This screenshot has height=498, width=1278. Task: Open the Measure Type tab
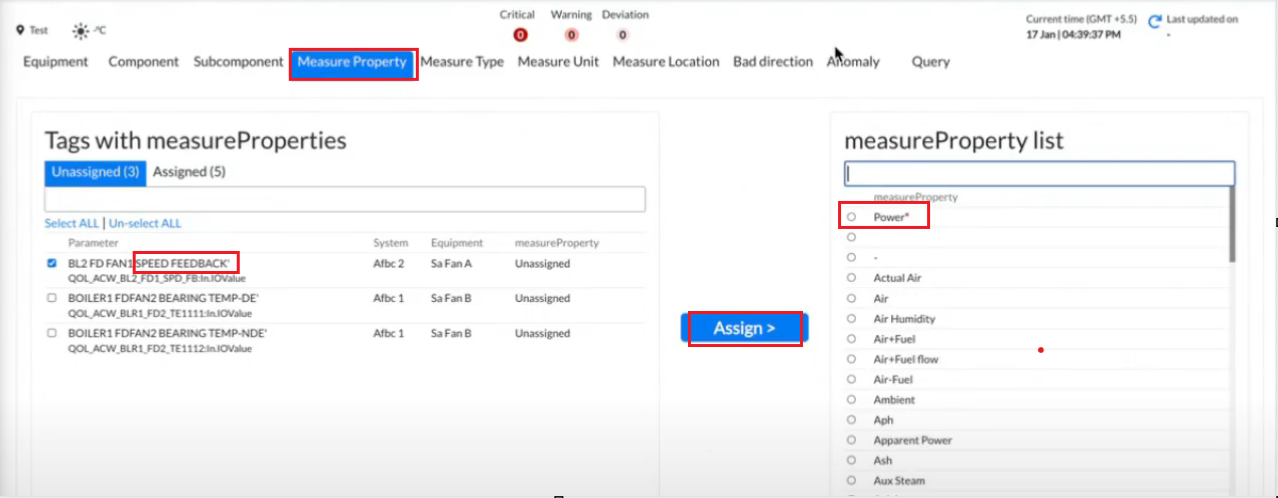pyautogui.click(x=461, y=62)
